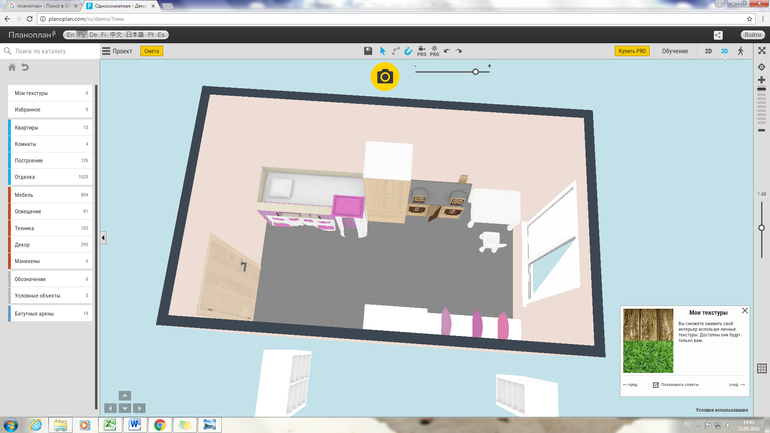770x433 pixels.
Task: Open the Проект hamburger menu
Action: pos(118,50)
